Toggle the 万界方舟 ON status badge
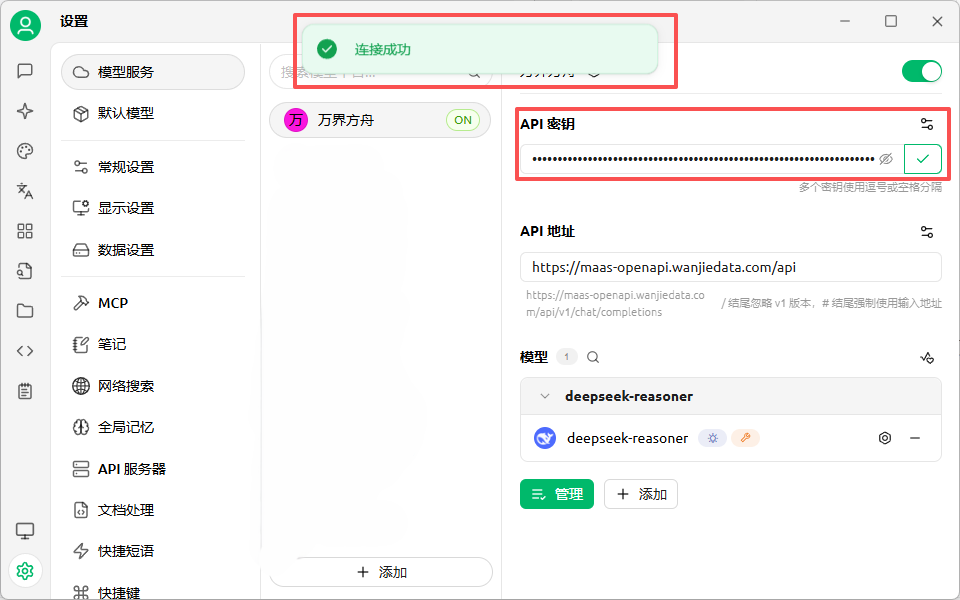960x600 pixels. tap(462, 120)
